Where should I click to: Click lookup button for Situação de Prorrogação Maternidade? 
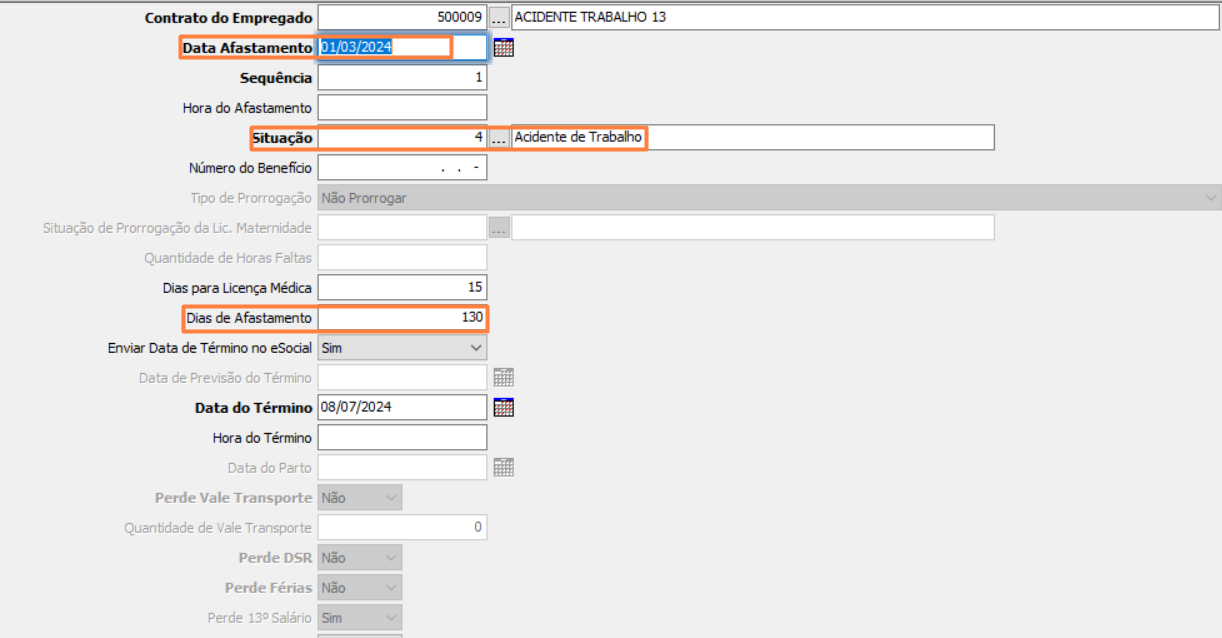click(498, 228)
